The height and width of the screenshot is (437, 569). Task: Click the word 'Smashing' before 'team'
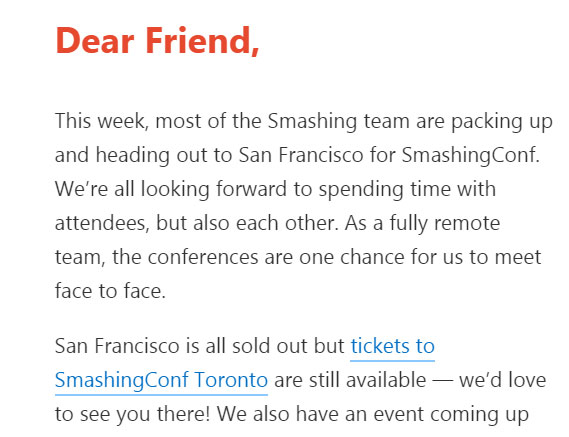coord(312,121)
